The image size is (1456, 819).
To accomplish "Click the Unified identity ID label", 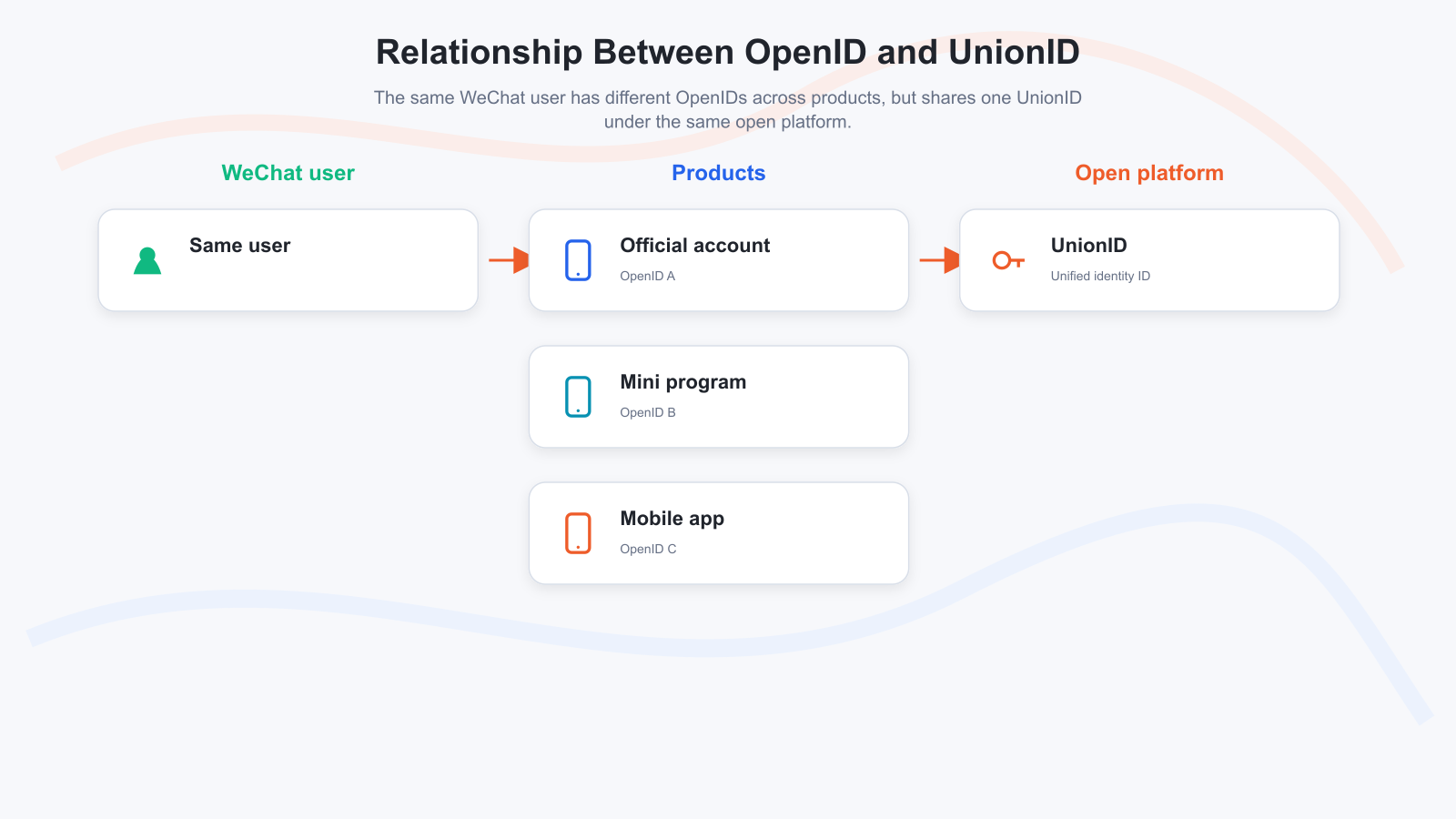I will [1101, 276].
